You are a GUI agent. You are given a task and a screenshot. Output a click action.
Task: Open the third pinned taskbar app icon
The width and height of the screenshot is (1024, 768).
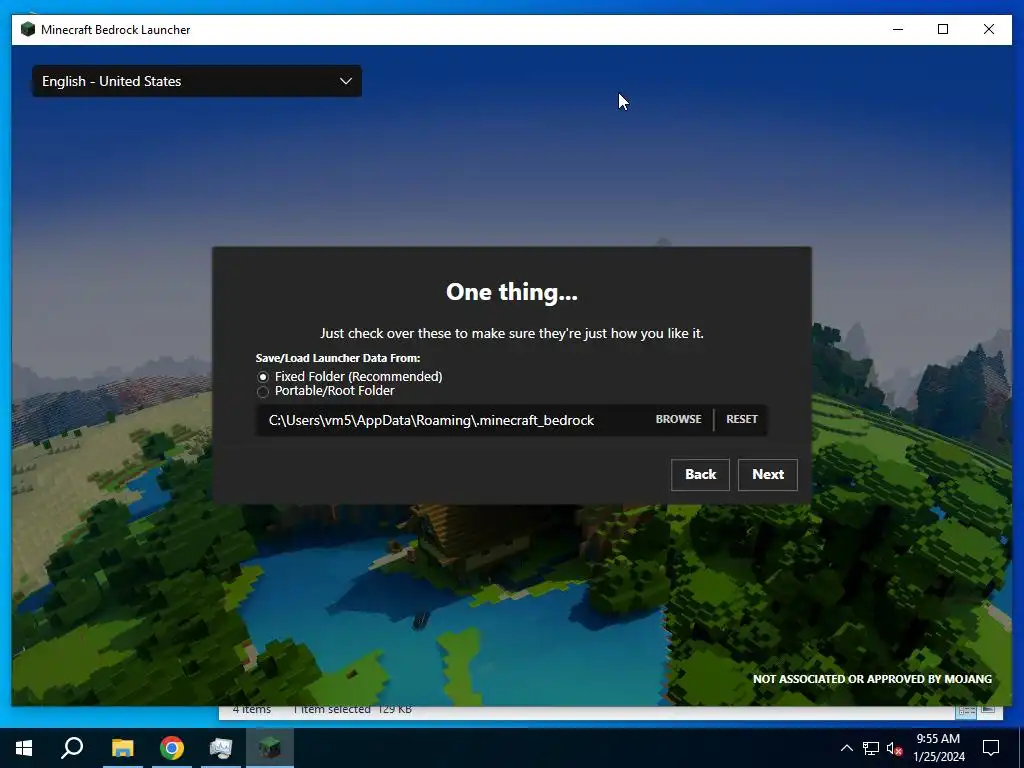[221, 748]
